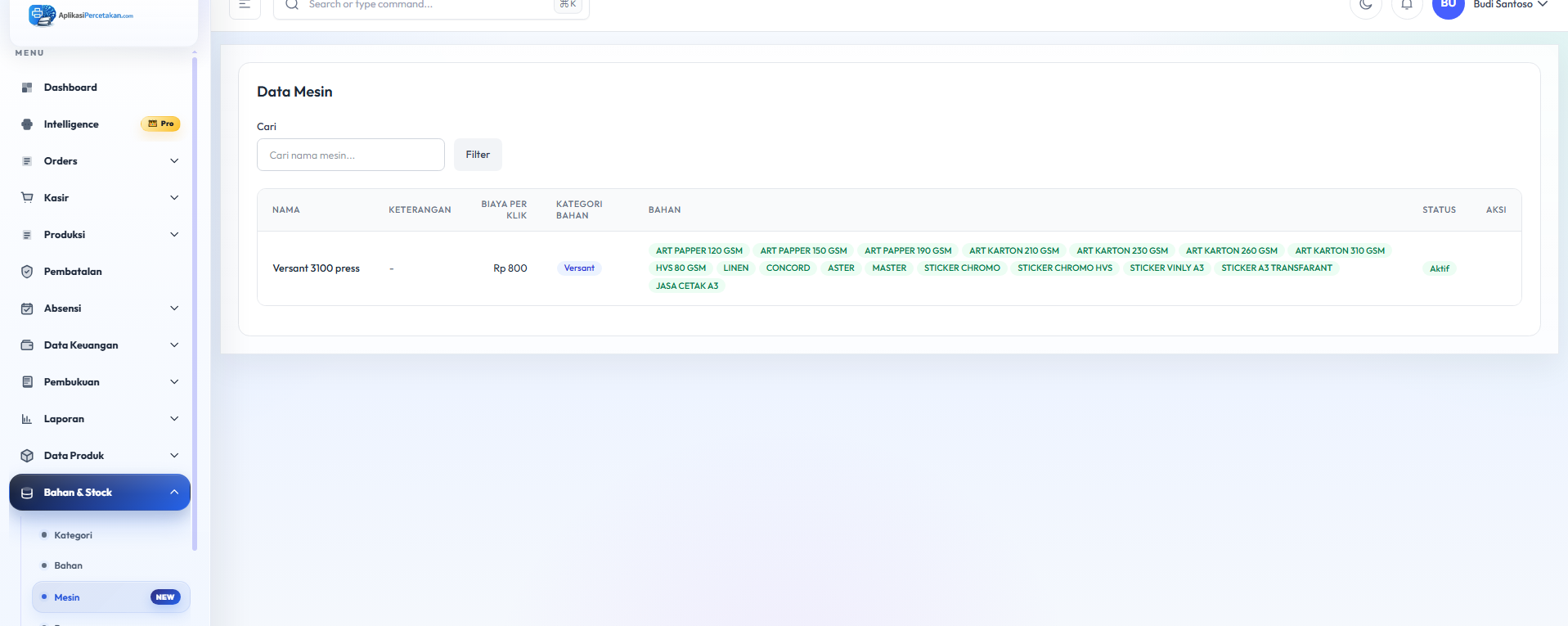Click the Pro badge beside Intelligence
This screenshot has width=1568, height=626.
(x=160, y=124)
